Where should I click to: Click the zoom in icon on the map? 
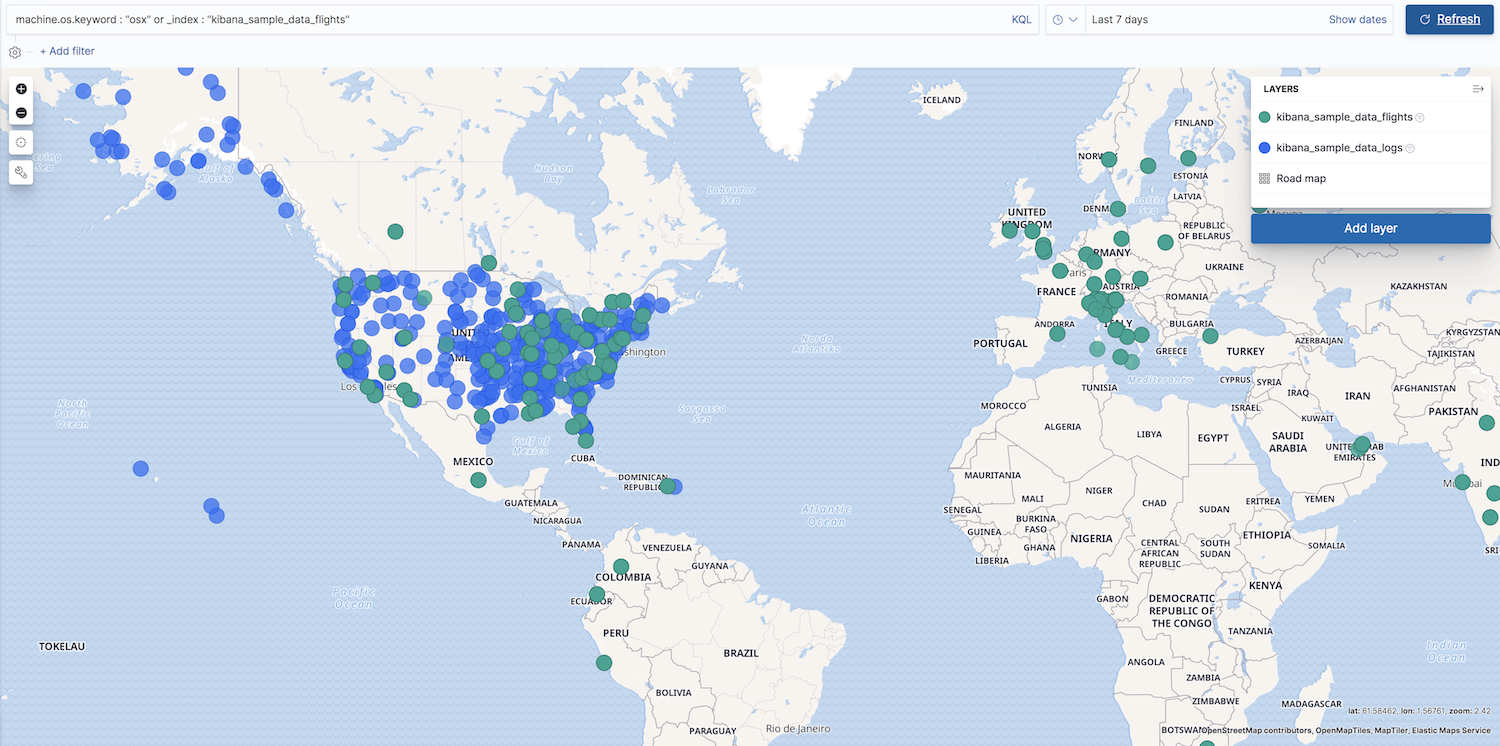21,88
